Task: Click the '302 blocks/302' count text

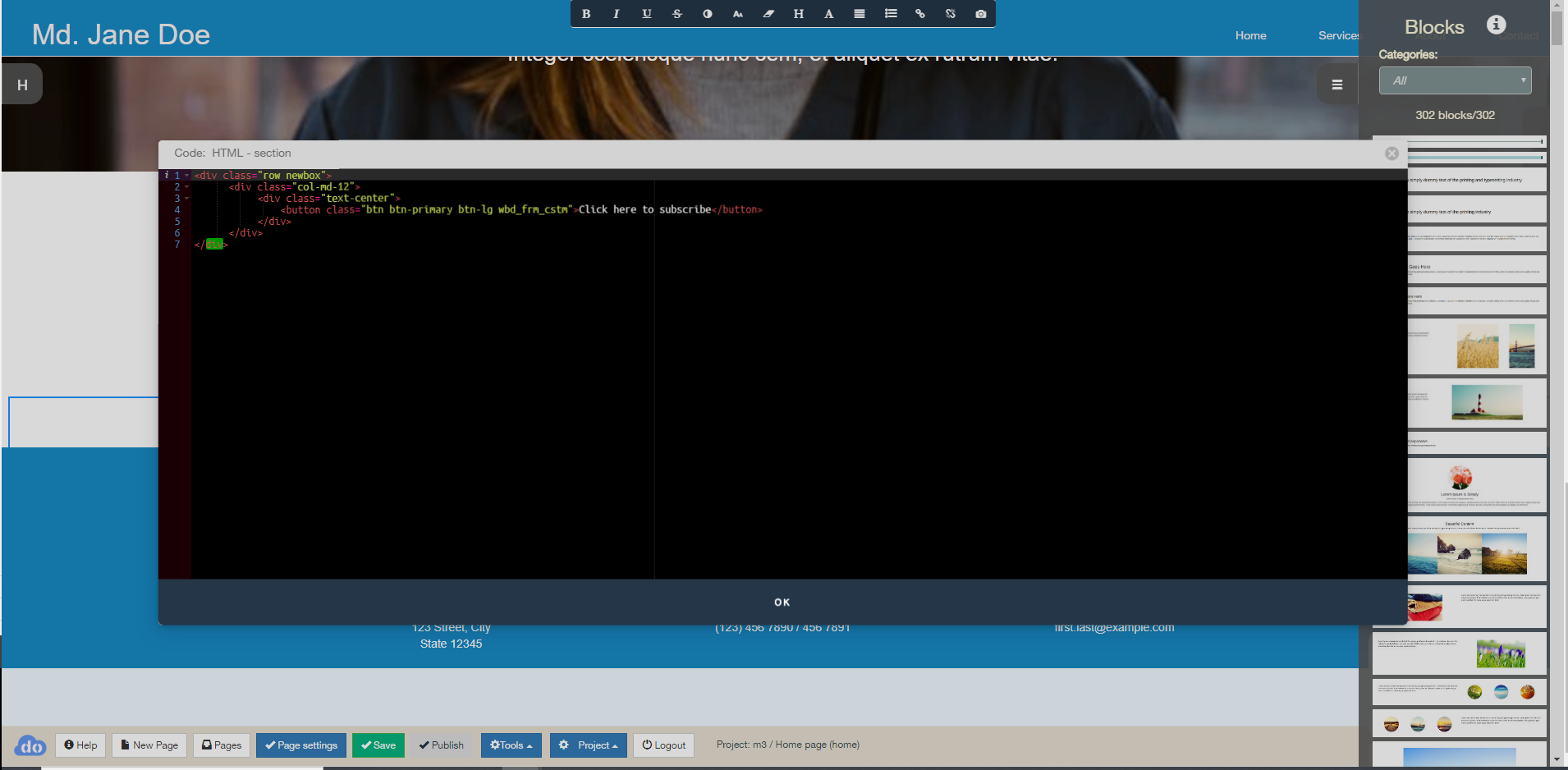Action: tap(1455, 115)
